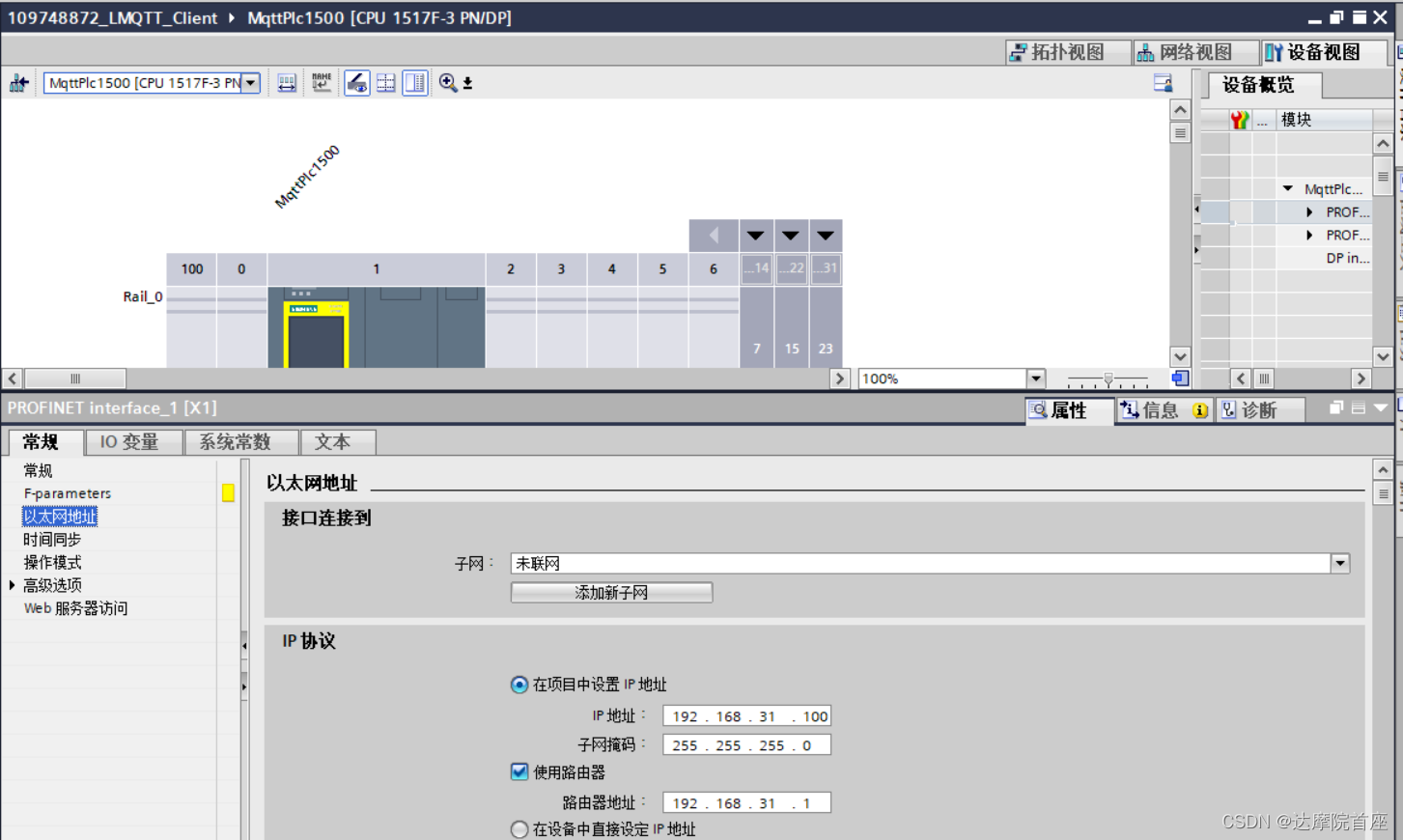Open the subnet 未联网 dropdown
The height and width of the screenshot is (840, 1403).
[1340, 563]
